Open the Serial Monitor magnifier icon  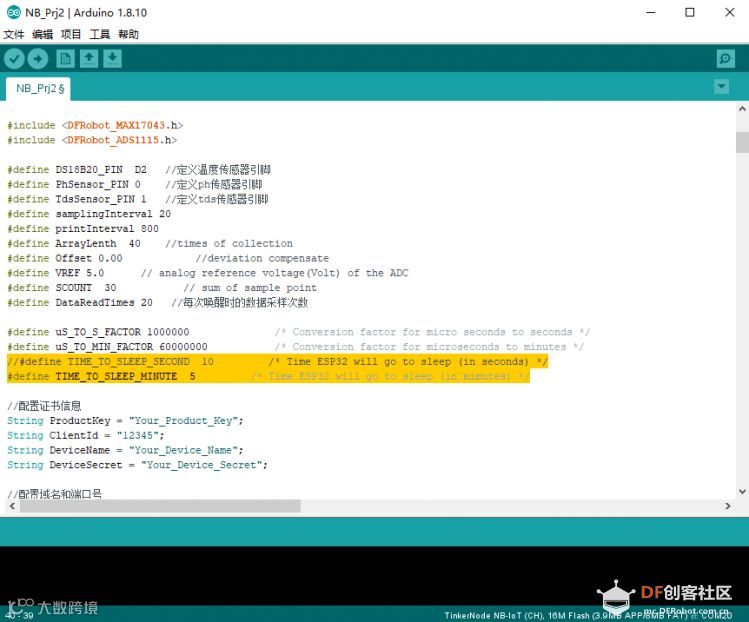click(726, 59)
